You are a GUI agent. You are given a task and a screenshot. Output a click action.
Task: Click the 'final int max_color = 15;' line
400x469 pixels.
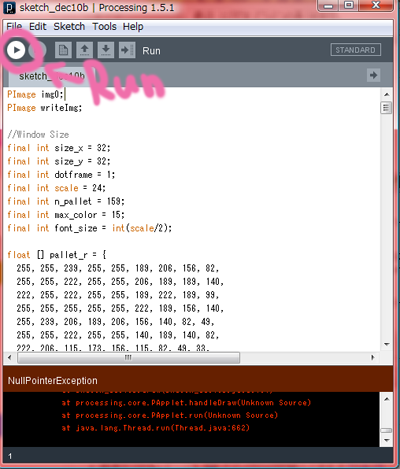(66, 215)
